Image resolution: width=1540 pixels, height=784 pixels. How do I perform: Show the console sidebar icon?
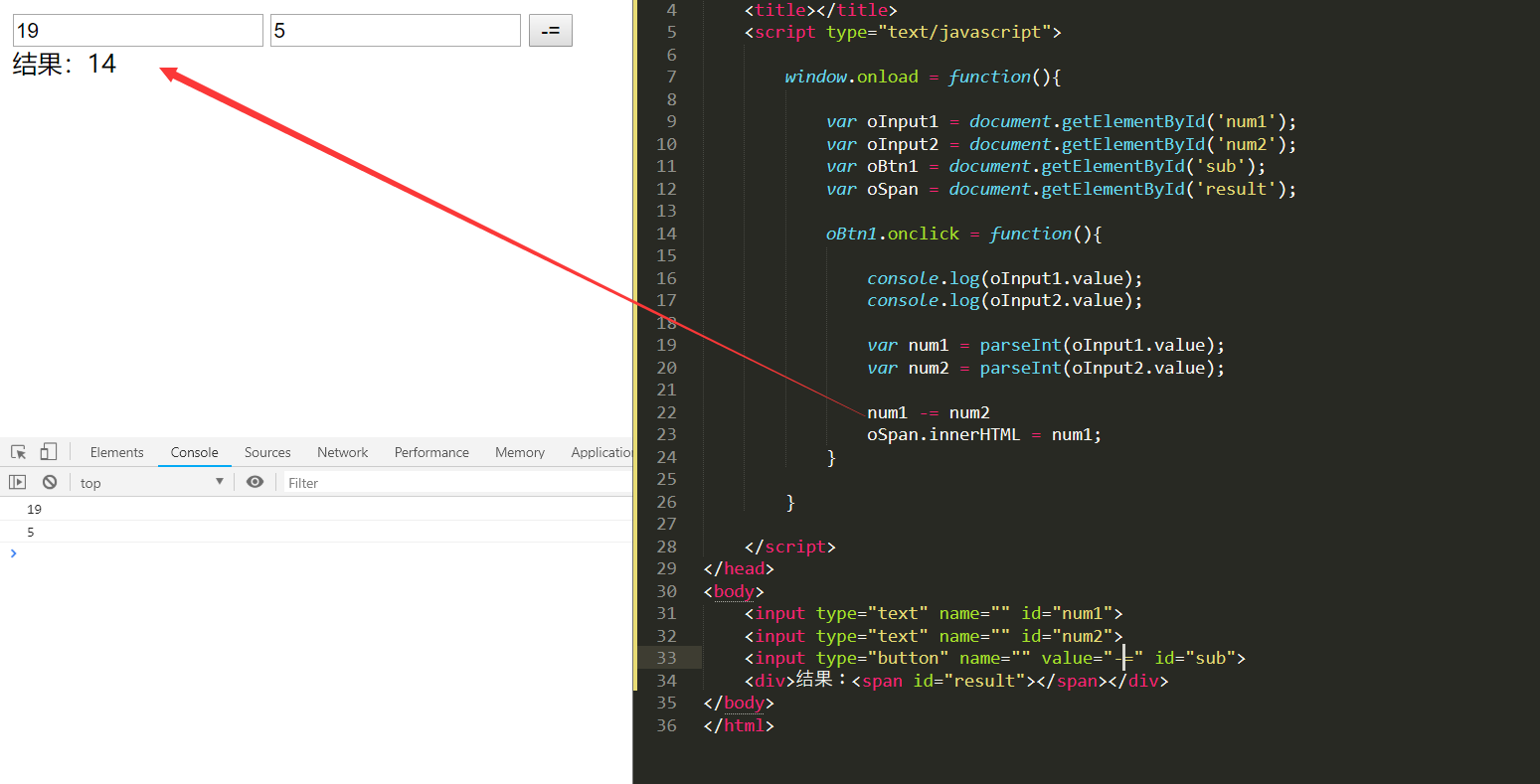[17, 482]
